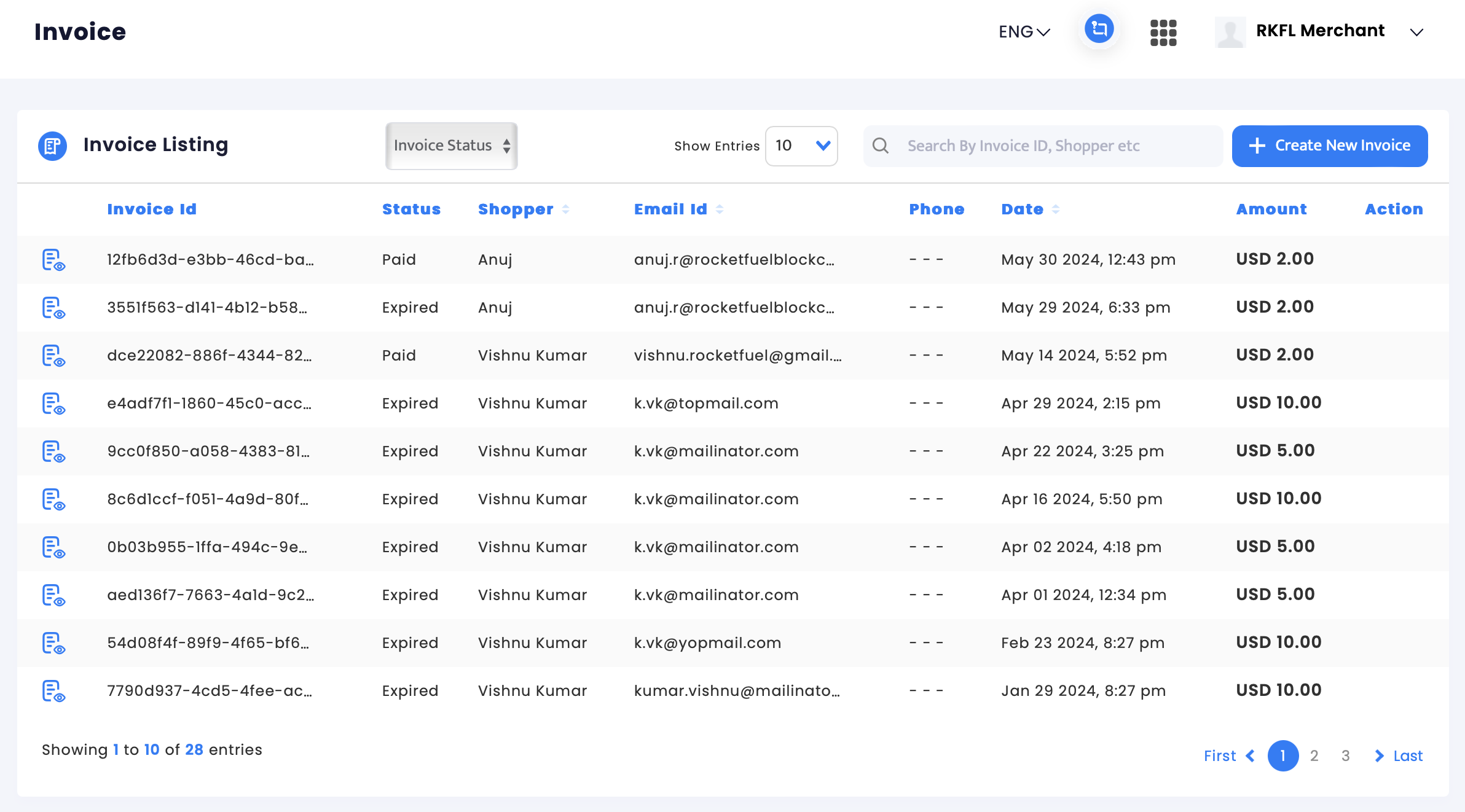View invoice e4adf7f1 document icon
Image resolution: width=1465 pixels, height=812 pixels.
(x=53, y=404)
